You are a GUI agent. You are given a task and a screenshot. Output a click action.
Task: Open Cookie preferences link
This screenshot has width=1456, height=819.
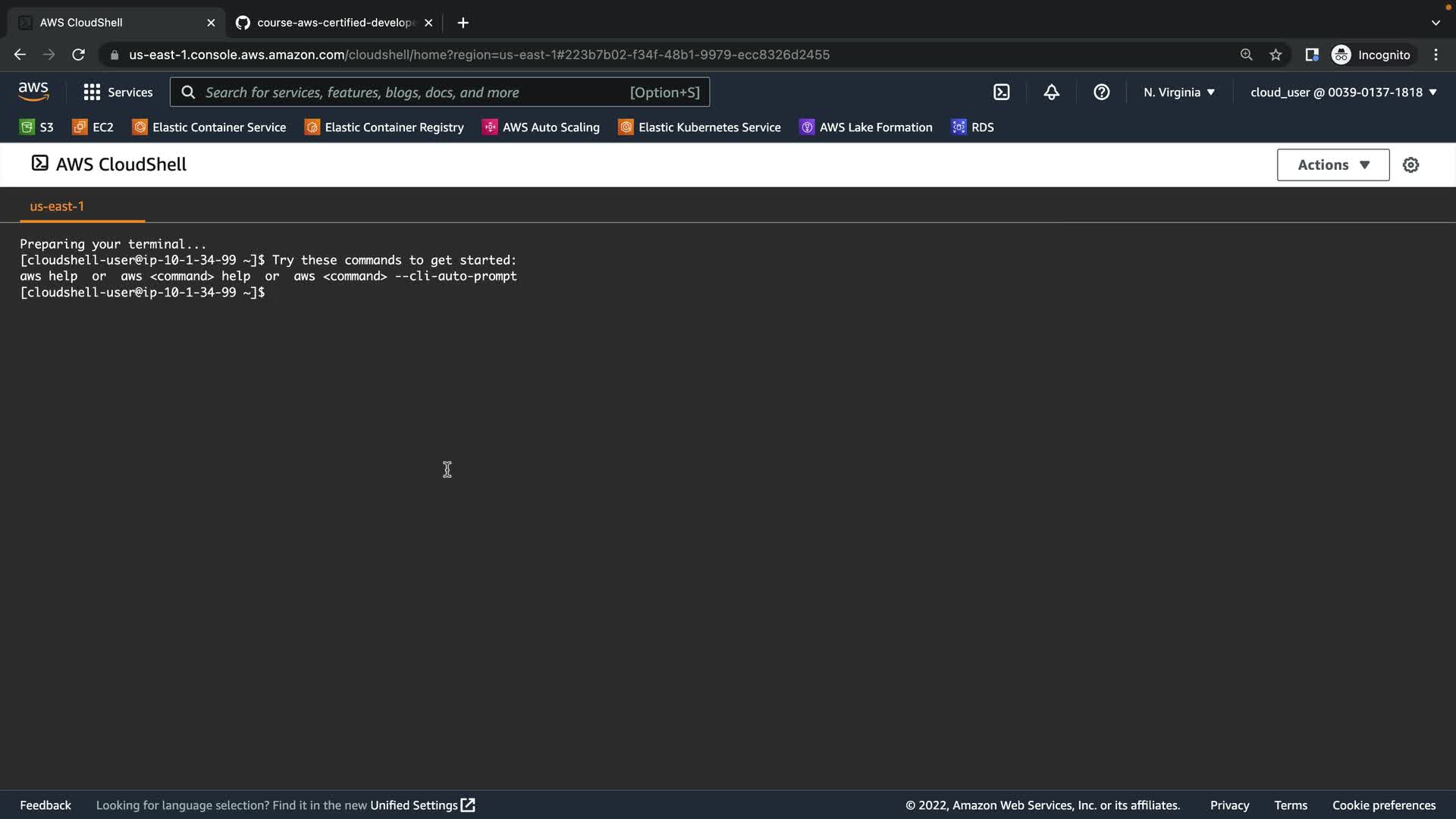pyautogui.click(x=1383, y=805)
